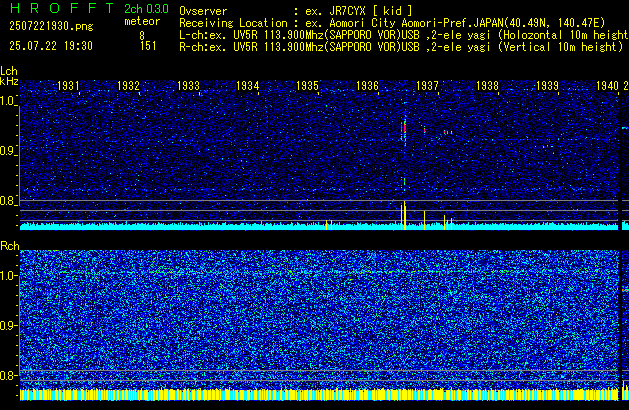Click the date stamp 25.07.22 19:30

(51, 46)
